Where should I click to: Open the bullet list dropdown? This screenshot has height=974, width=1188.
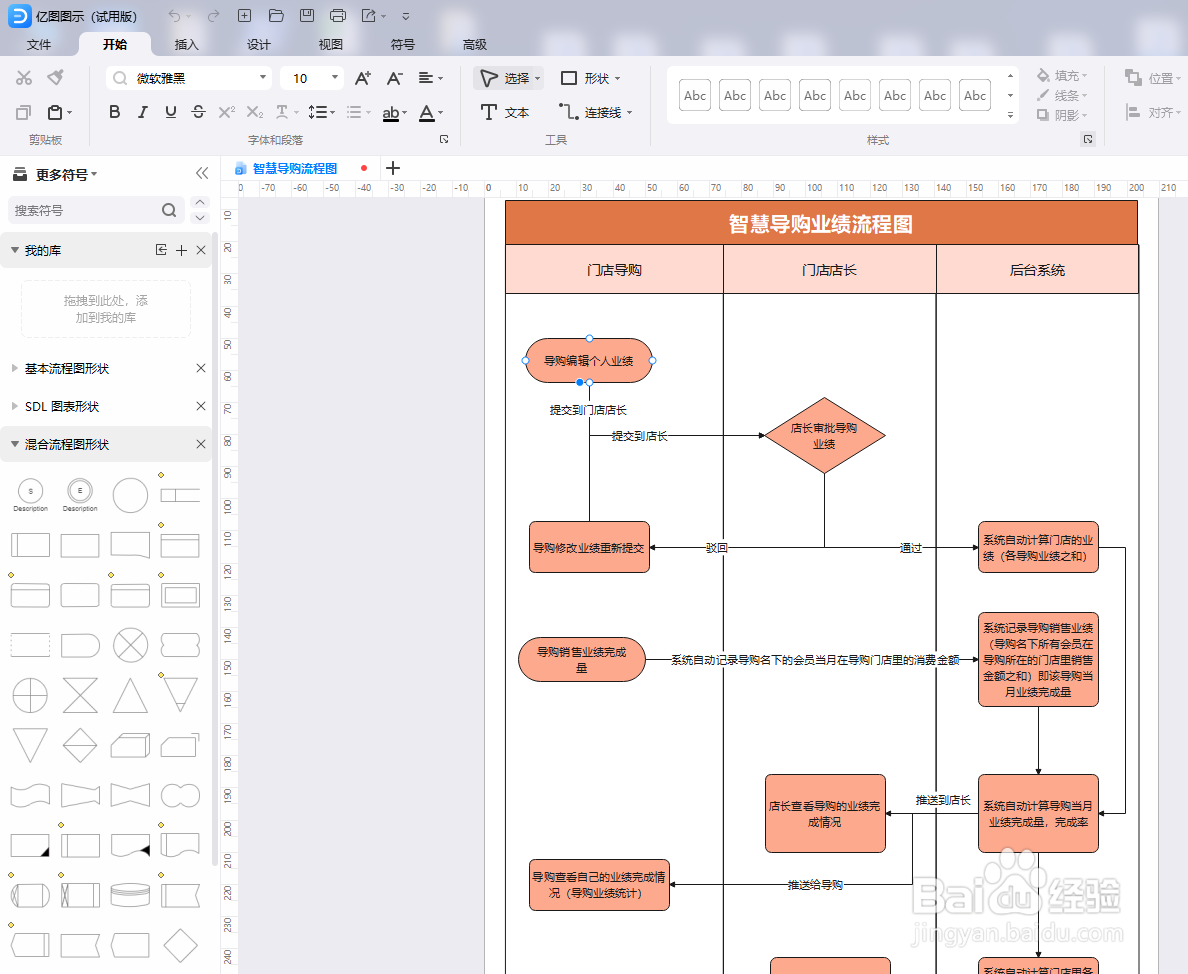click(358, 112)
